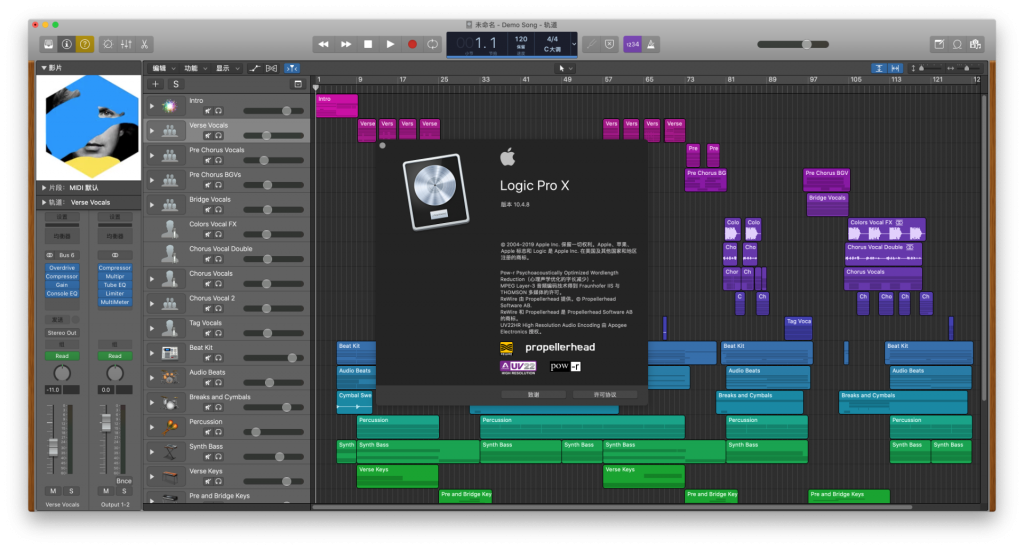The width and height of the screenshot is (1024, 549).
Task: Open the Note Pad icon
Action: tap(939, 44)
